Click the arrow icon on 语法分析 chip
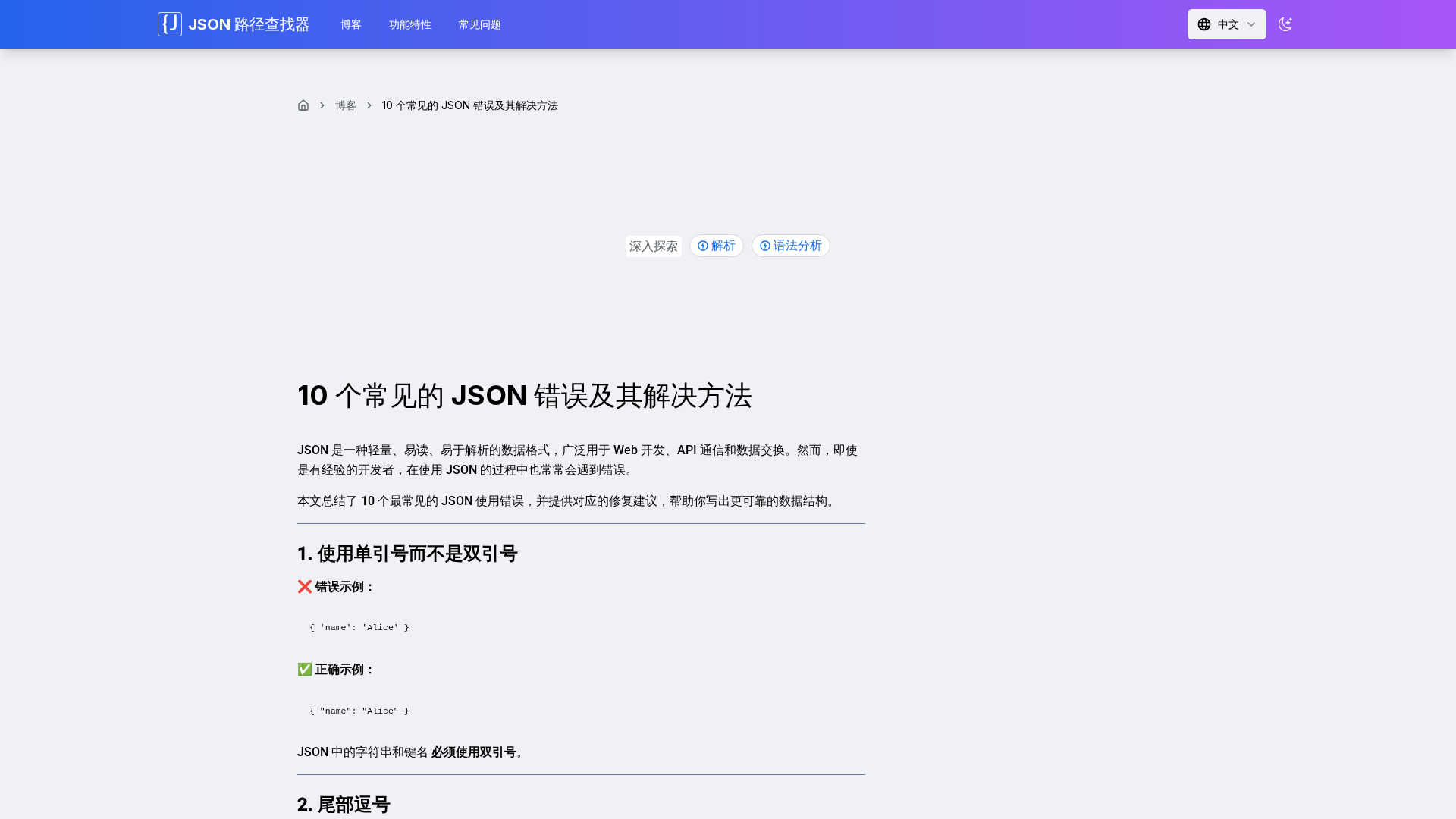Viewport: 1456px width, 819px height. (x=765, y=246)
